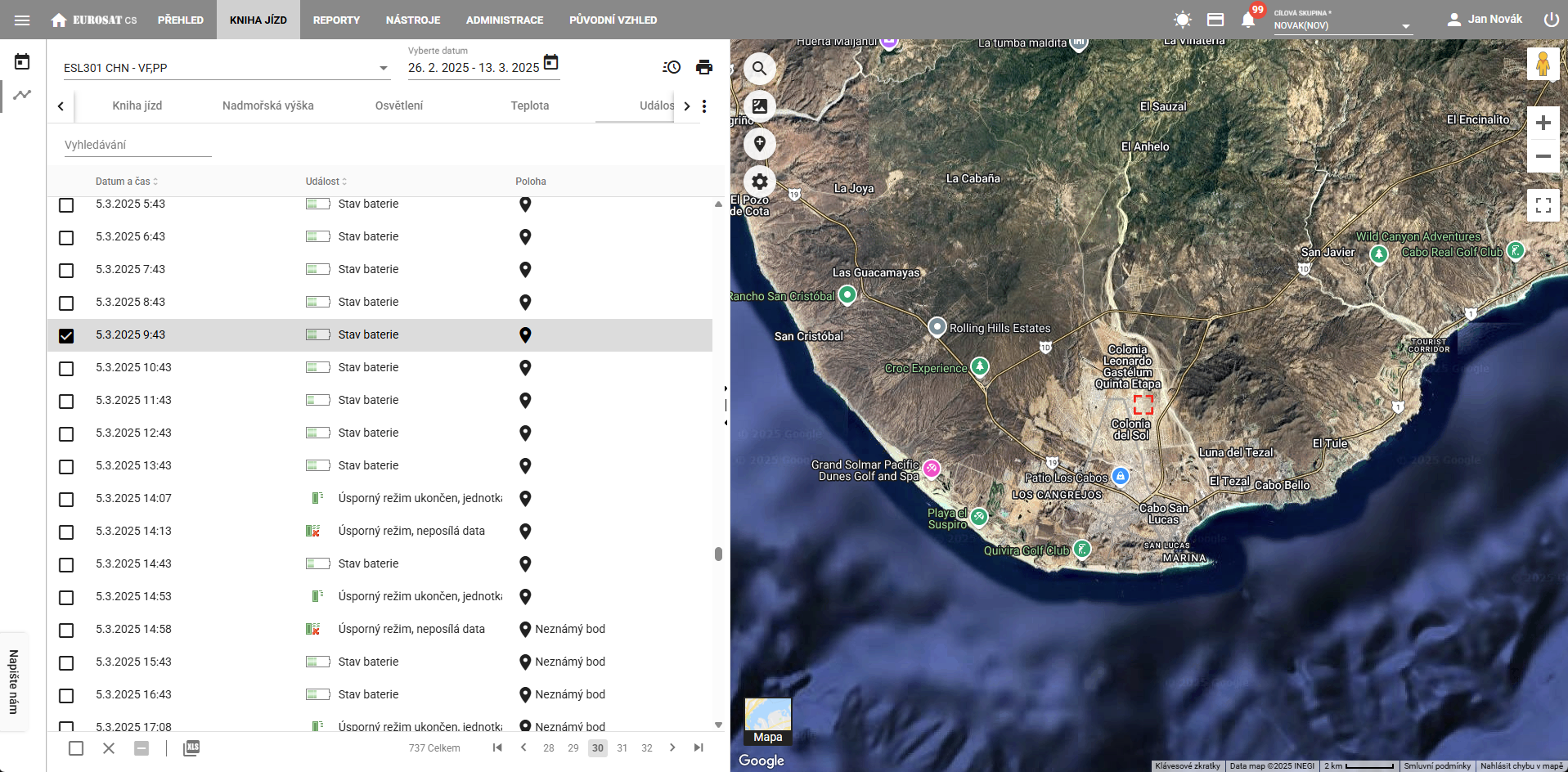Switch to the Teplota tab

coord(529,105)
